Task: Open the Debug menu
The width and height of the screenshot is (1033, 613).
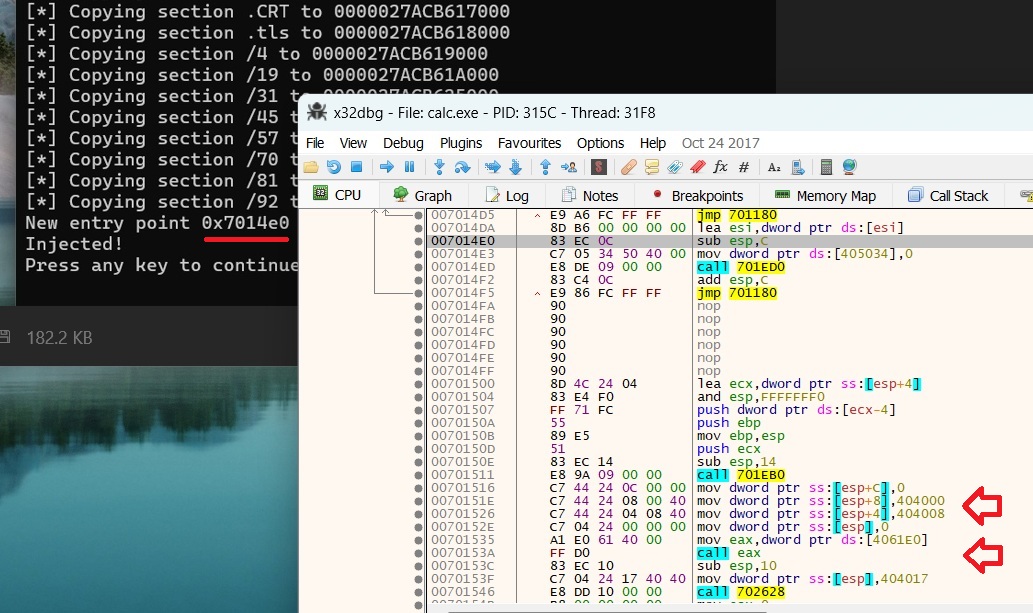Action: (x=403, y=143)
